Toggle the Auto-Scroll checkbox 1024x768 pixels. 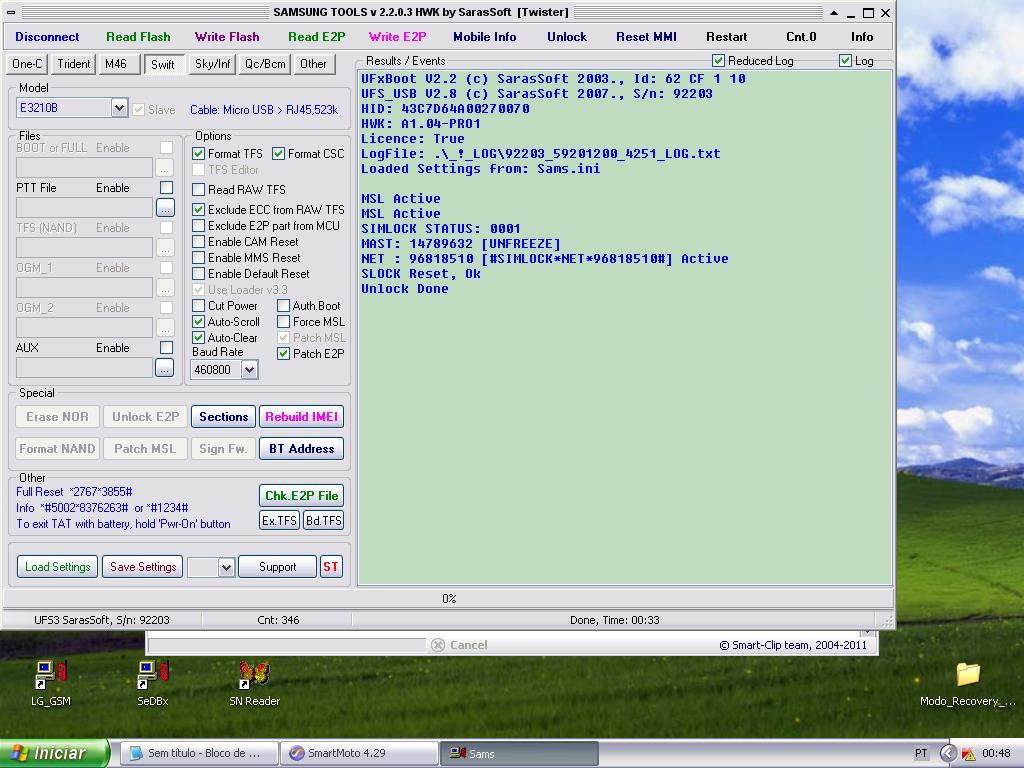(x=199, y=321)
